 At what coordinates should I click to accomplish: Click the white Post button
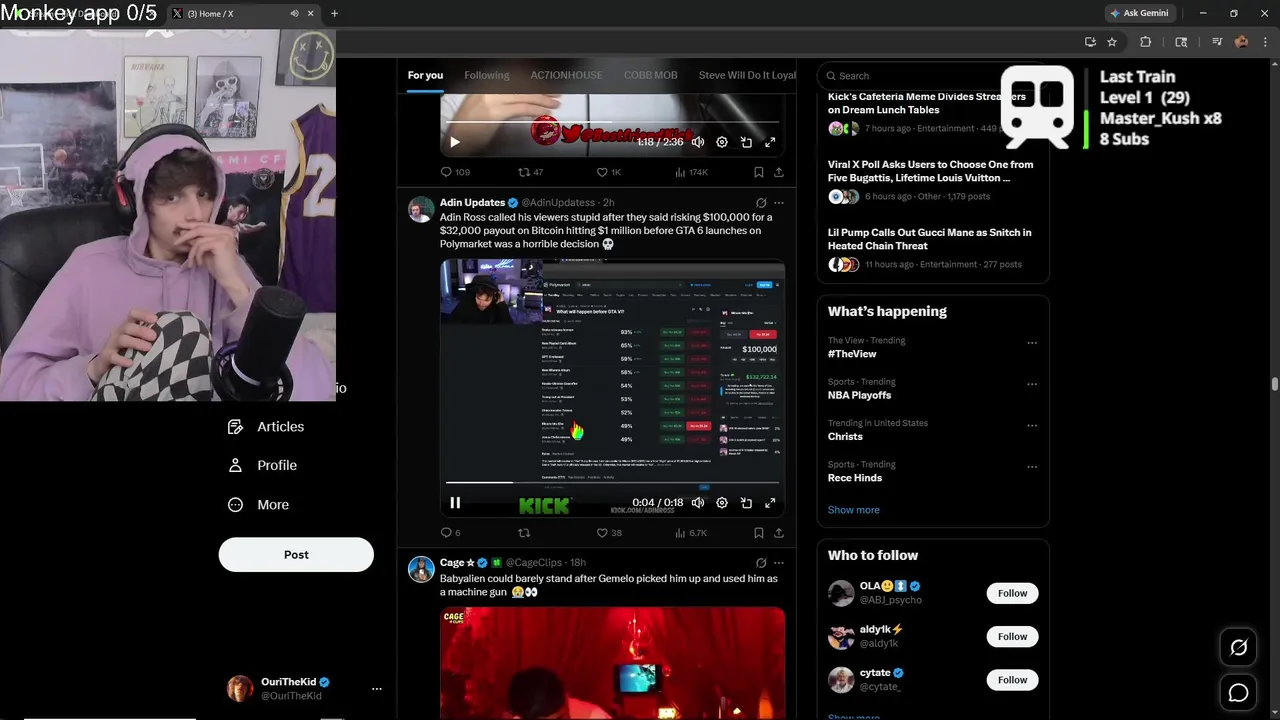[296, 555]
